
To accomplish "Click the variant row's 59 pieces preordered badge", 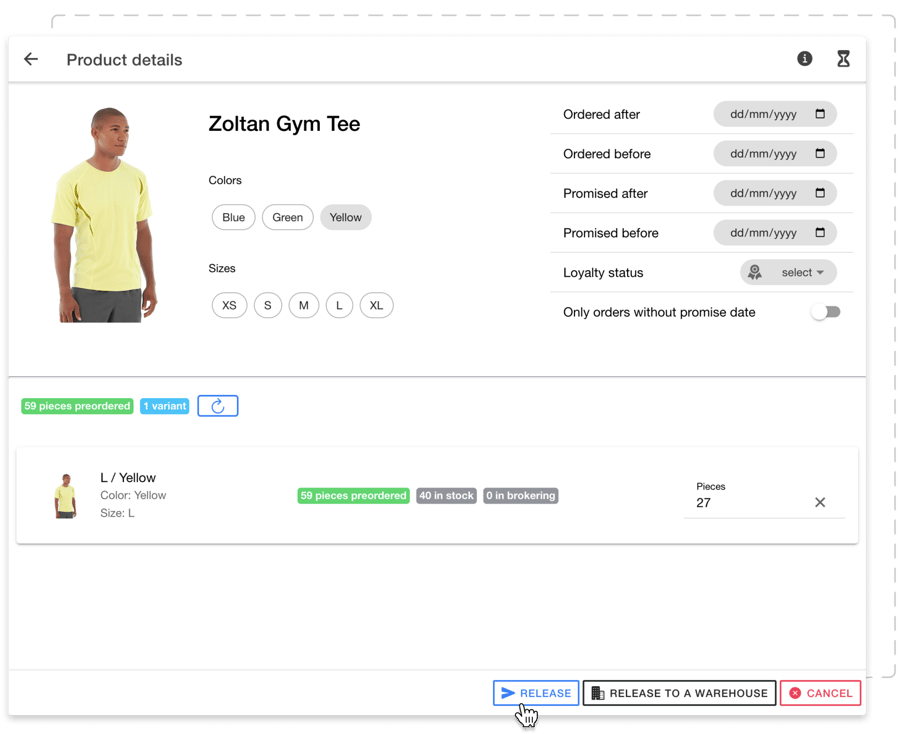I will point(353,495).
